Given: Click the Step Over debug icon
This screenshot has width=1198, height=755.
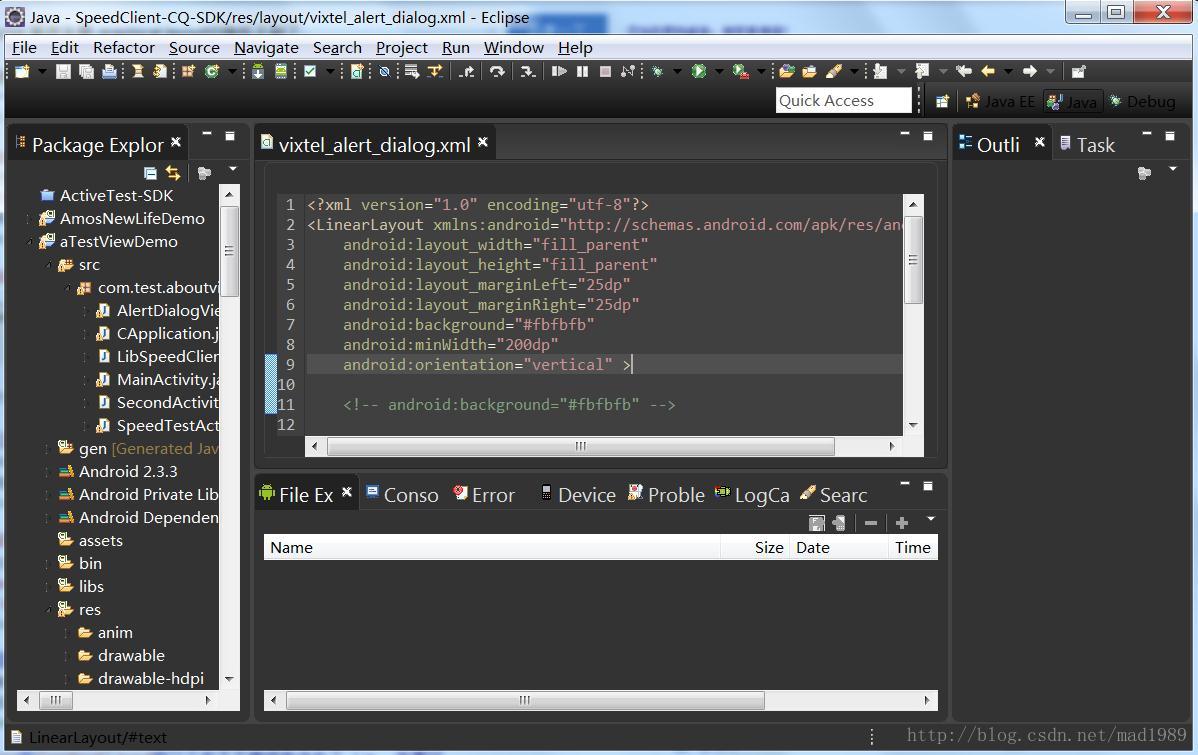Looking at the screenshot, I should pos(497,71).
